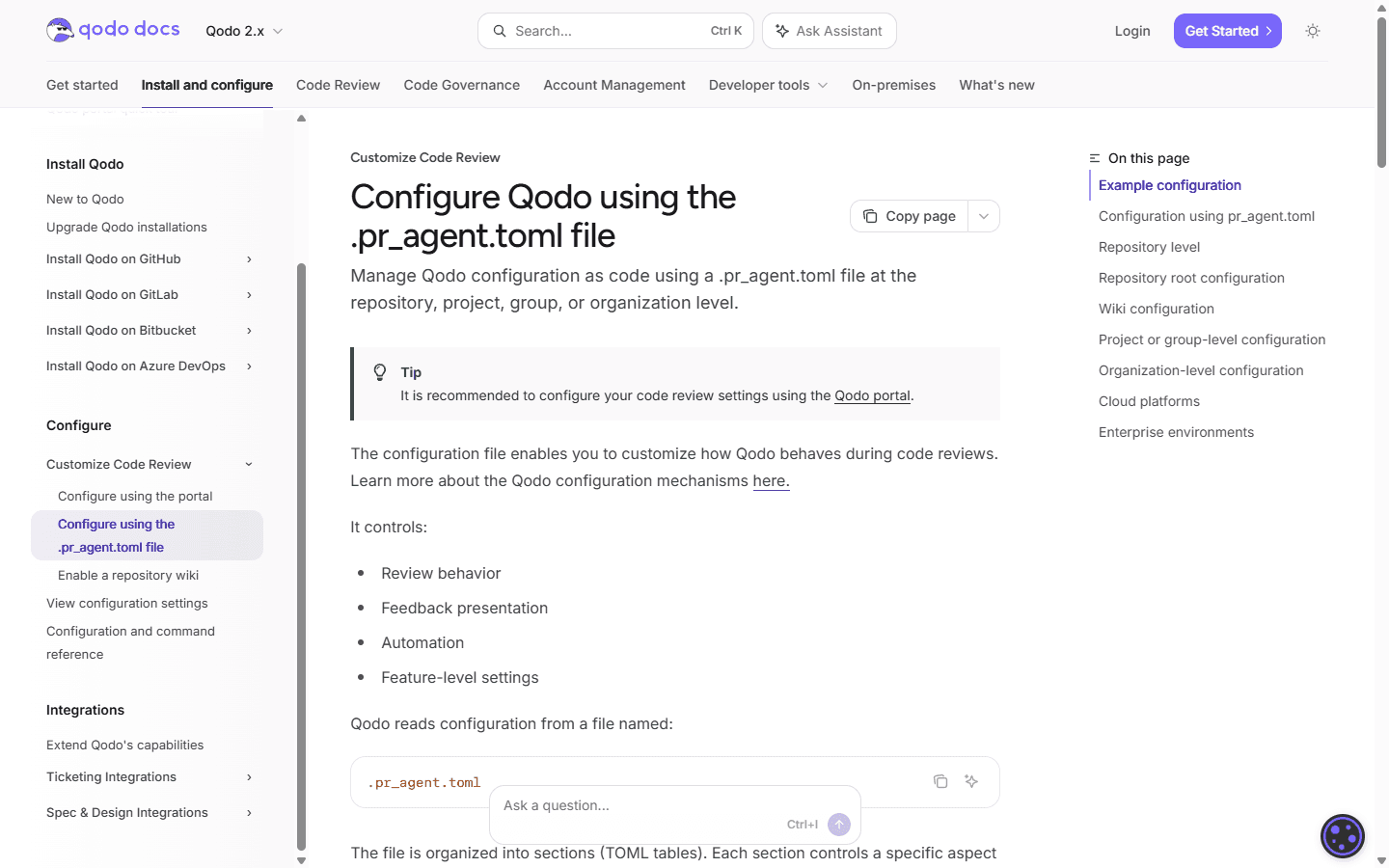Click the Ask Assistant sparkle icon
The image size is (1389, 868).
pyautogui.click(x=782, y=31)
